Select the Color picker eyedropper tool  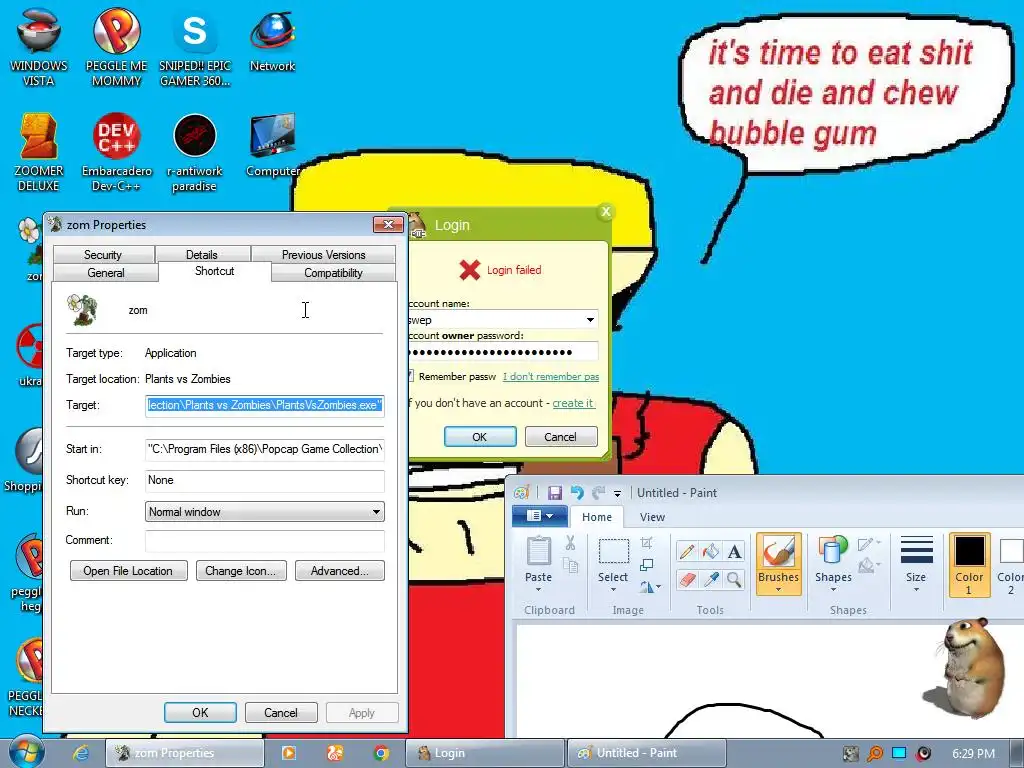click(711, 579)
